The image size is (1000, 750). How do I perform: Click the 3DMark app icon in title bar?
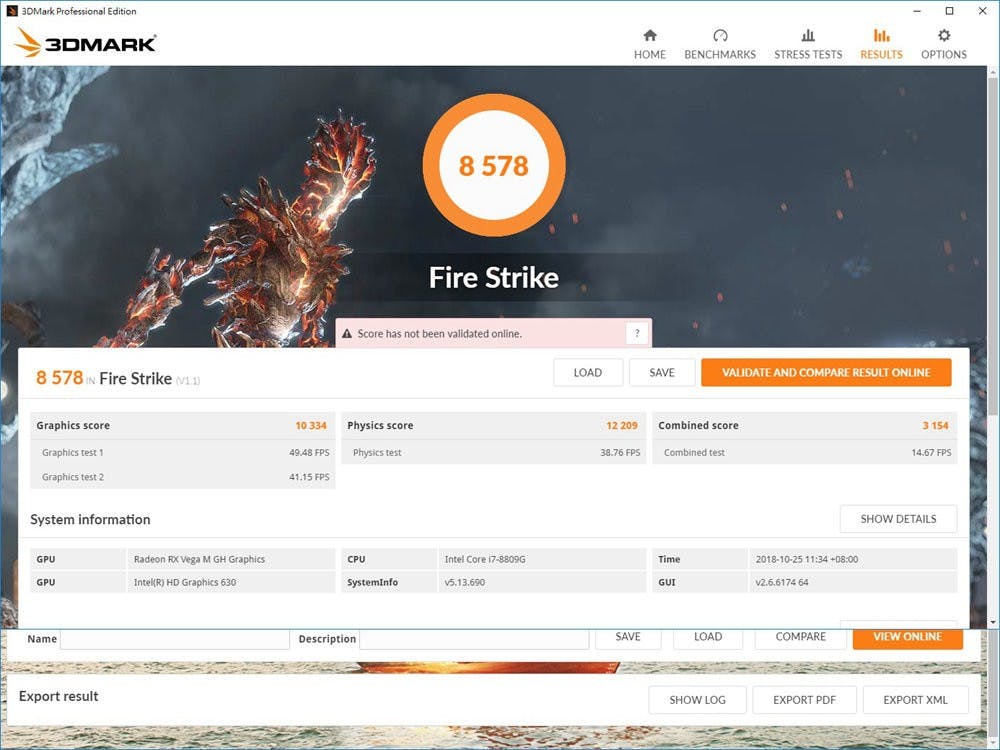tap(11, 11)
